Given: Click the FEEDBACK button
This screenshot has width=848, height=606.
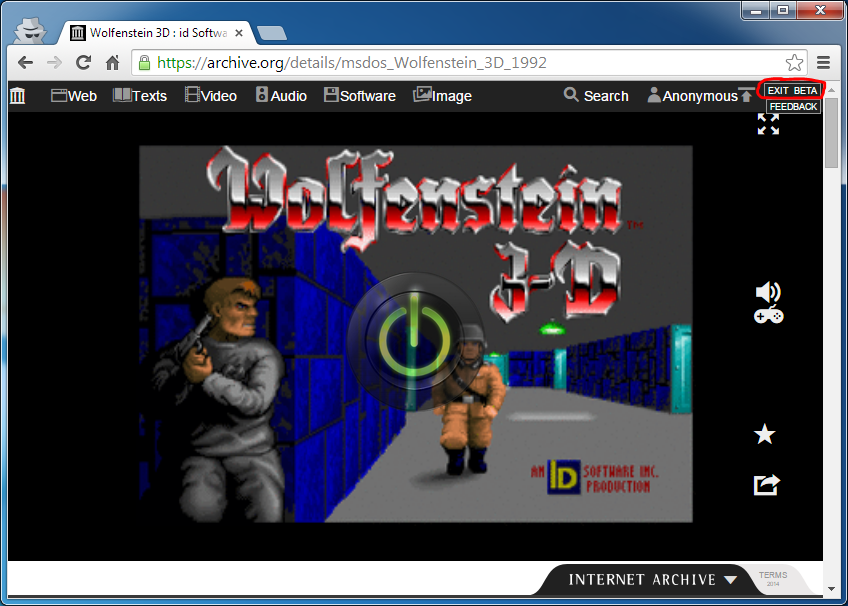Looking at the screenshot, I should [793, 106].
